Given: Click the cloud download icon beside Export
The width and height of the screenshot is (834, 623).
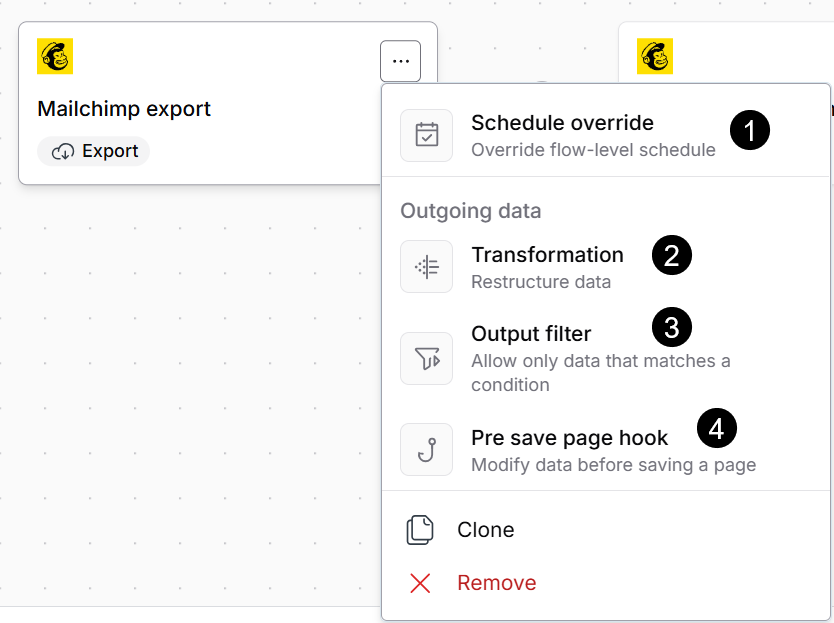Looking at the screenshot, I should 63,152.
